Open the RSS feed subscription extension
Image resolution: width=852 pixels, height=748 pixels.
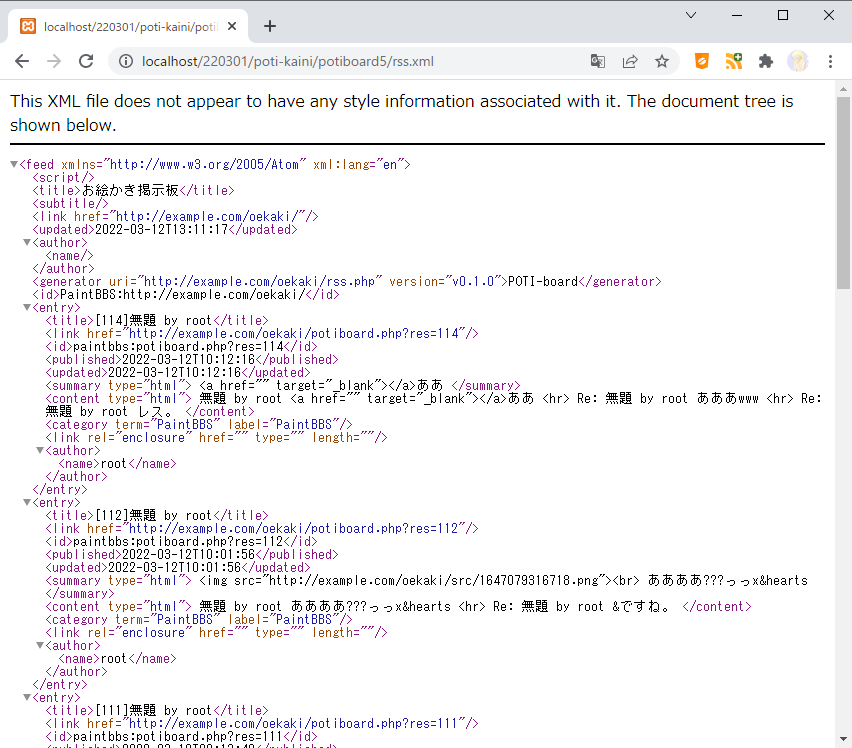click(734, 61)
